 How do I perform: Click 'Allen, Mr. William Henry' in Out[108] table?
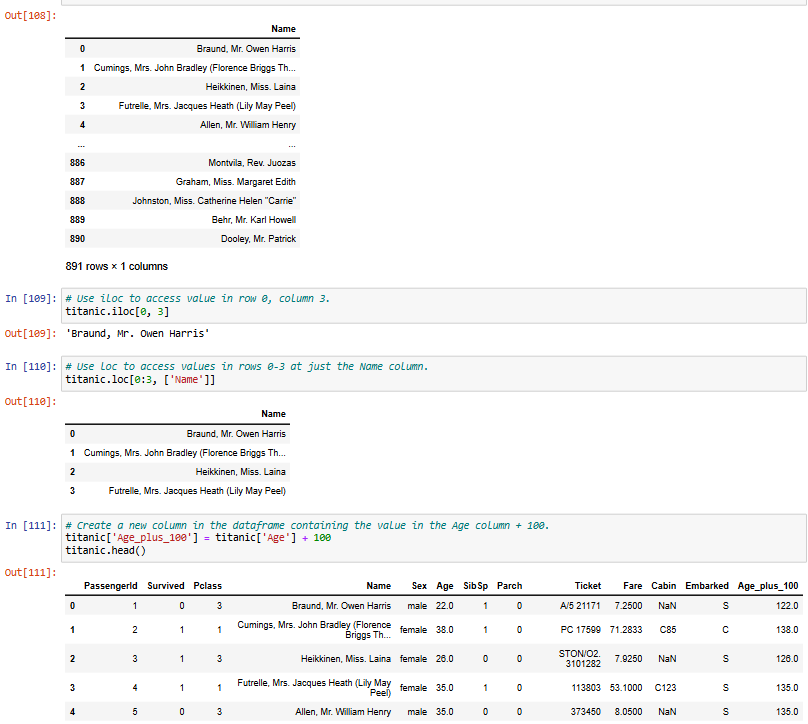click(x=248, y=125)
